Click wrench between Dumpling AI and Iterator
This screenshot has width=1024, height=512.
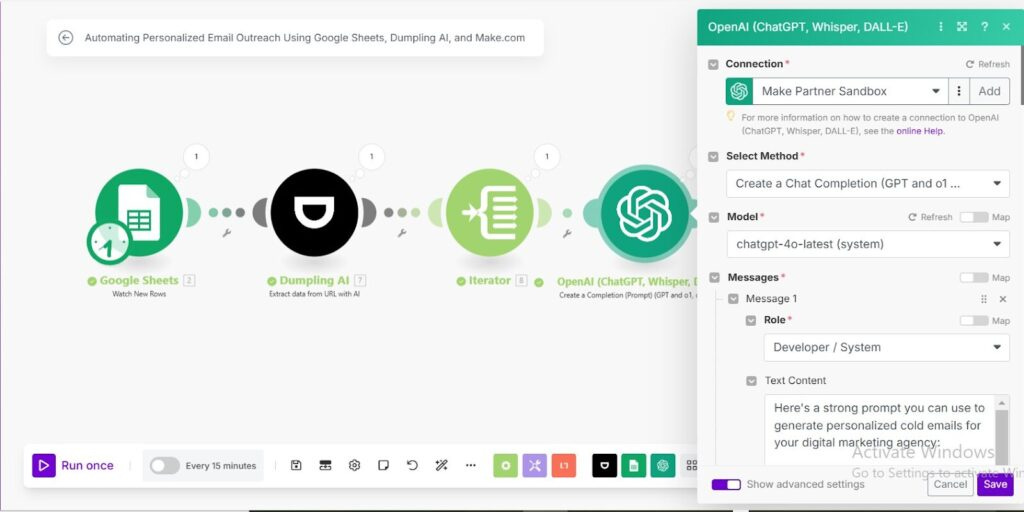[x=402, y=232]
